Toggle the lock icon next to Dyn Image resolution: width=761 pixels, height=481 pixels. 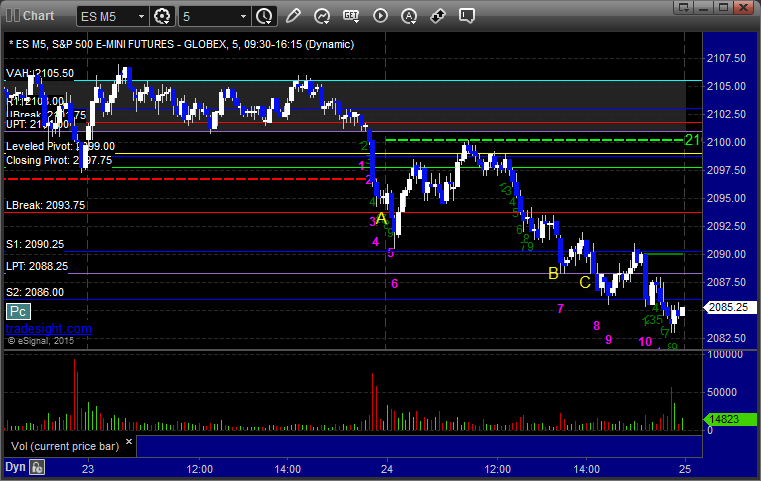pyautogui.click(x=37, y=467)
